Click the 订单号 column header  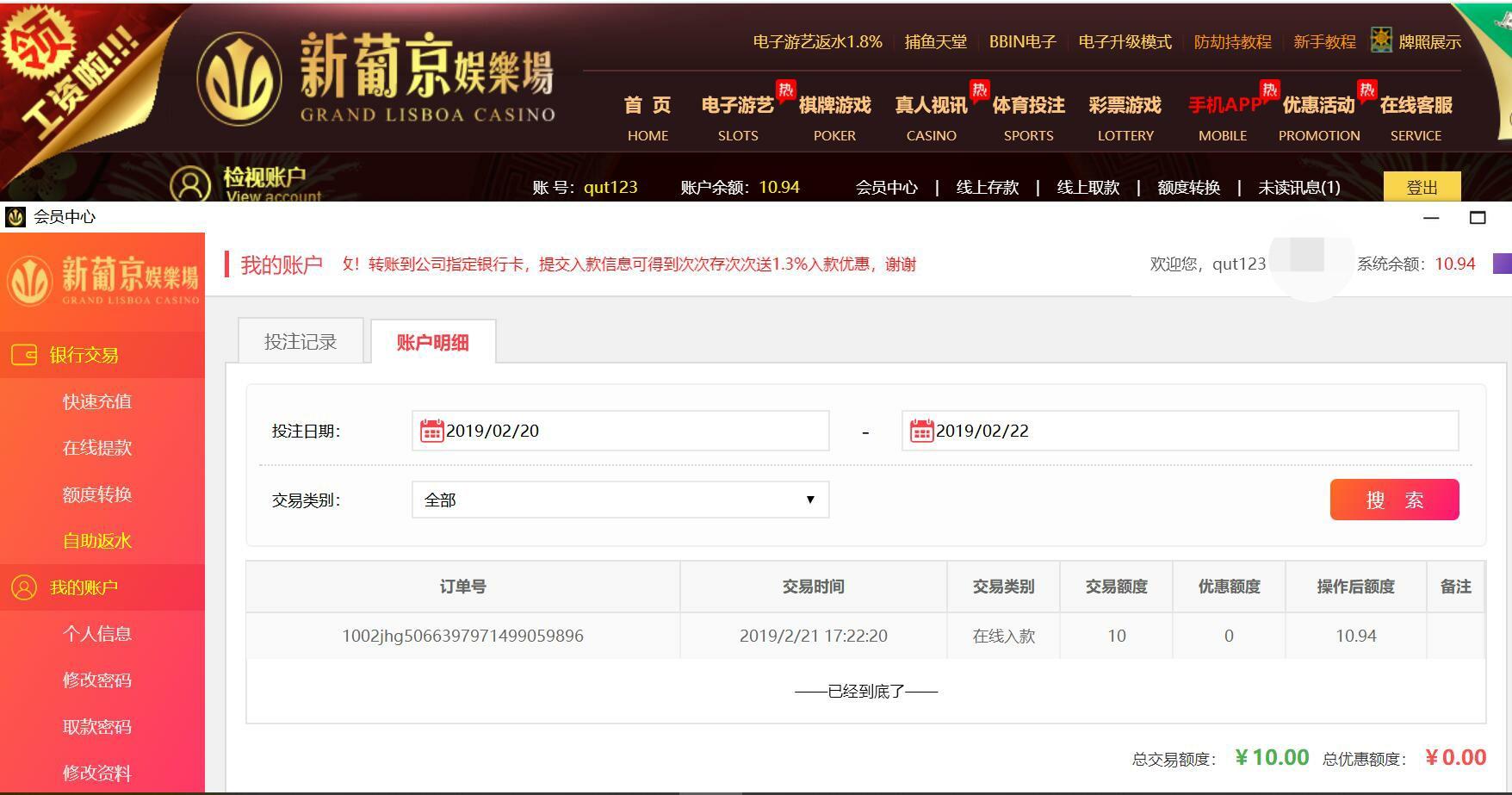[x=462, y=587]
